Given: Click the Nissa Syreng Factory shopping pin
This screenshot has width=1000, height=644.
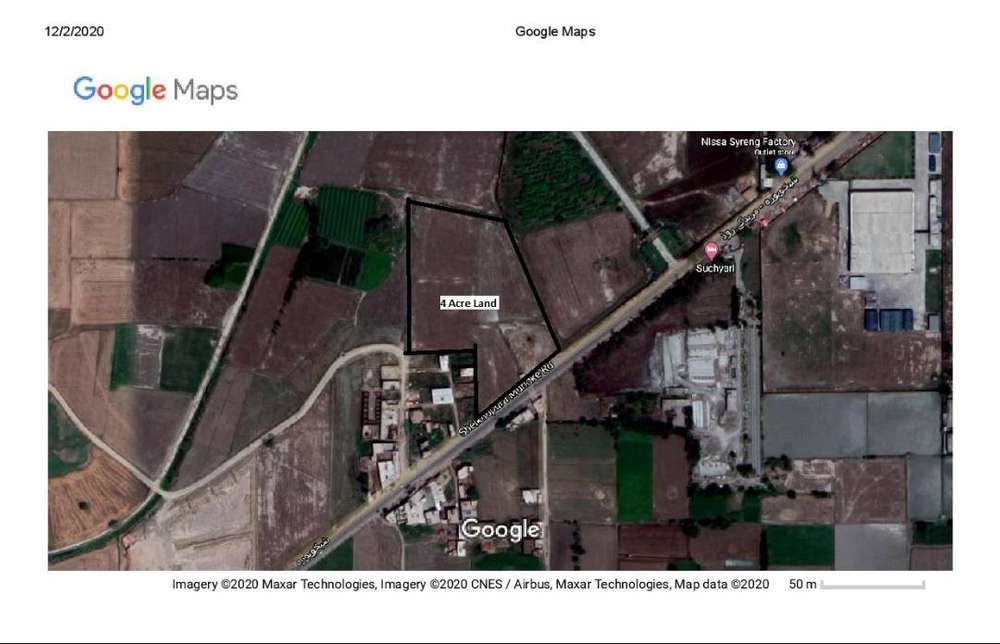Looking at the screenshot, I should pos(780,166).
